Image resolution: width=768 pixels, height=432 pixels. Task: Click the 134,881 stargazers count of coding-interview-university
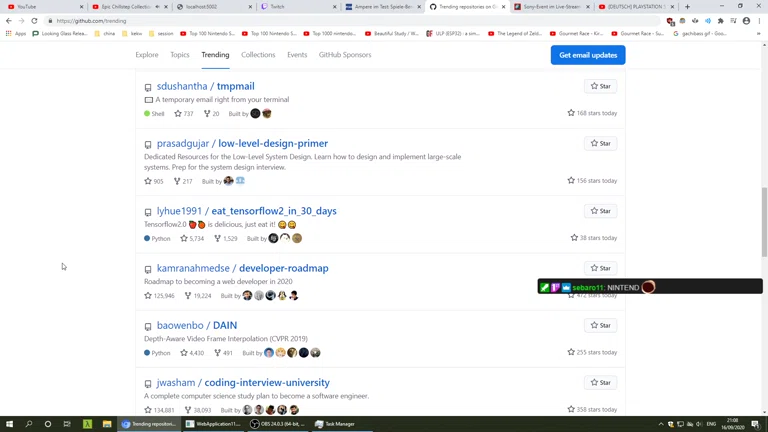159,410
